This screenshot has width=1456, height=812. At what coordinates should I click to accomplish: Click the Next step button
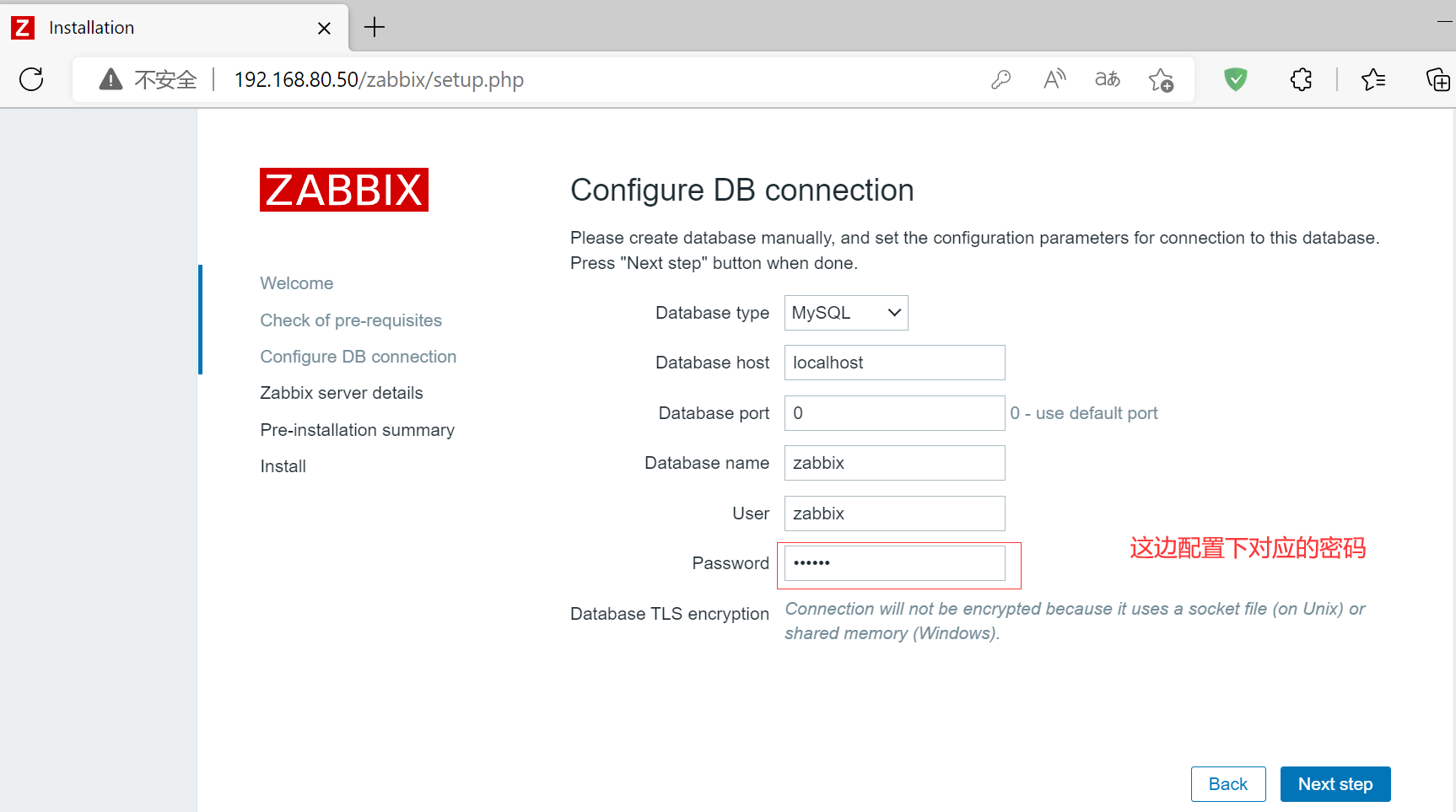click(x=1335, y=784)
